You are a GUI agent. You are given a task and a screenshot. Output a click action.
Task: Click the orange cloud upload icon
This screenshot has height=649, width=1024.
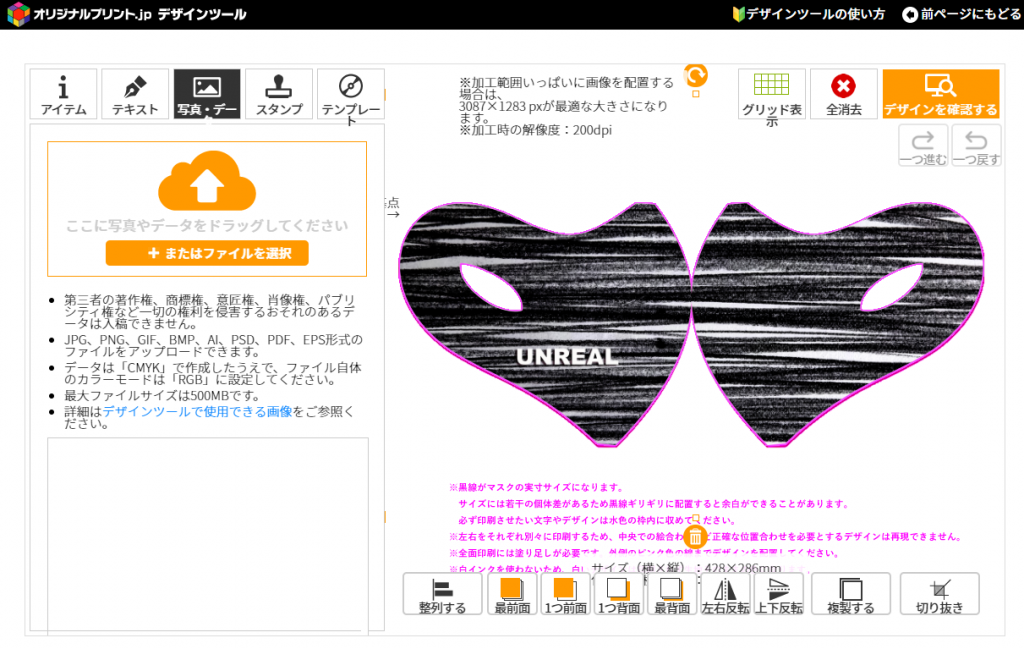click(x=207, y=180)
